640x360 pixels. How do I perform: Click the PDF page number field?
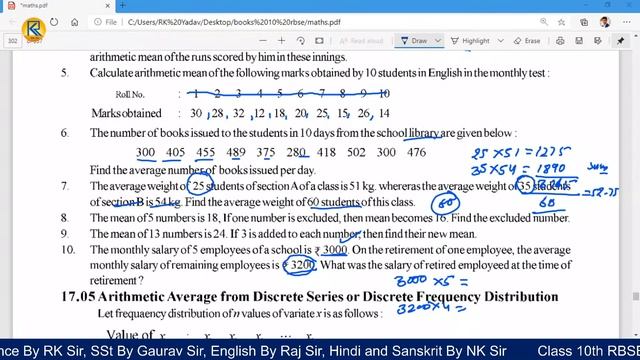[13, 41]
